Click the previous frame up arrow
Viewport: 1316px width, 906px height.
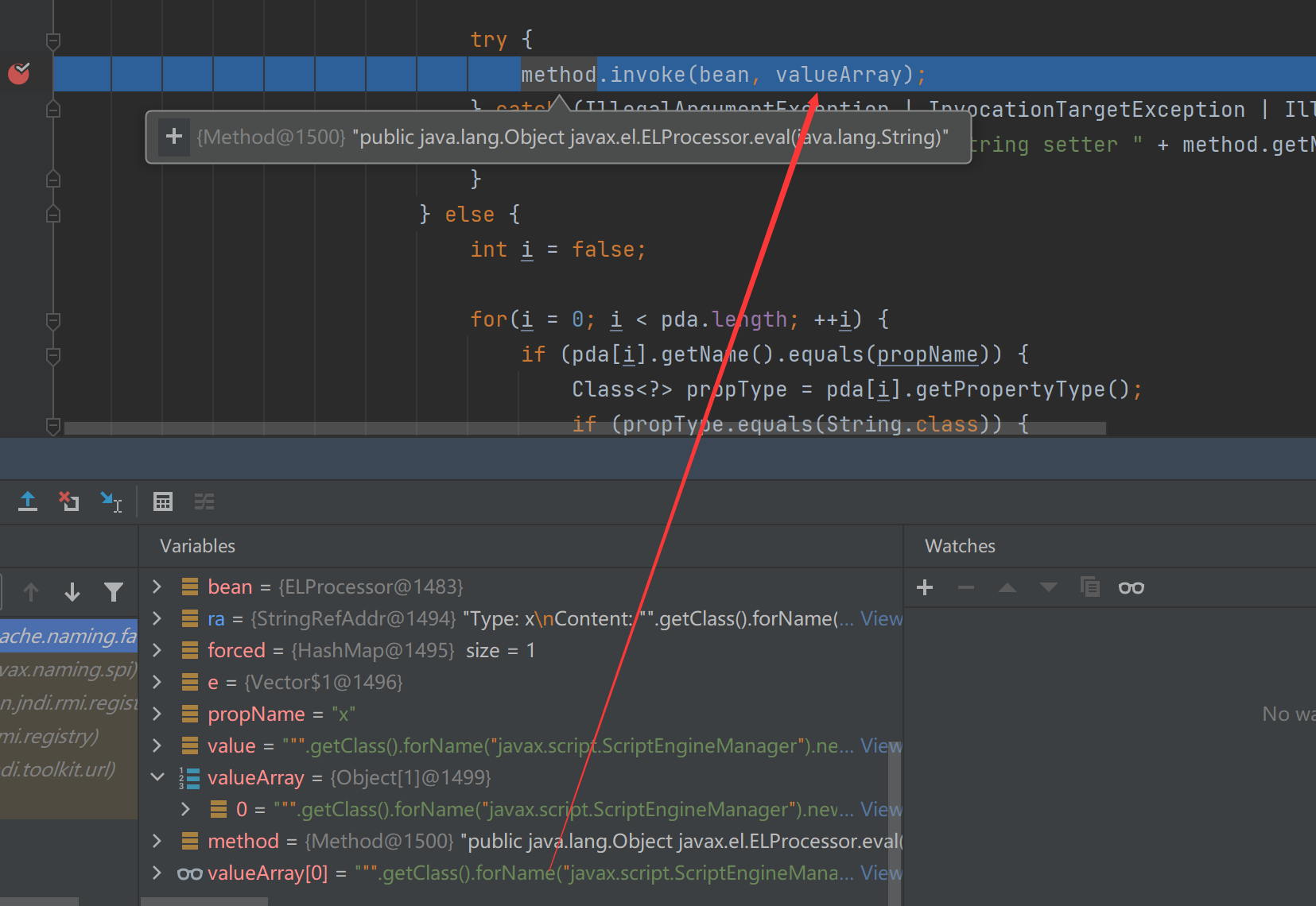click(31, 592)
